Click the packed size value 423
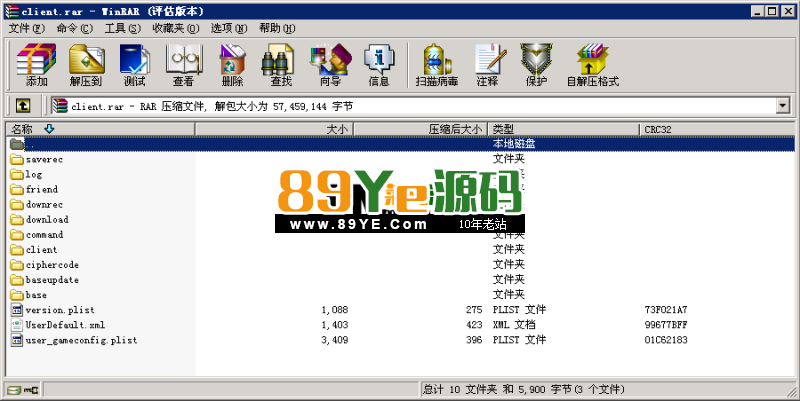Image resolution: width=800 pixels, height=401 pixels. tap(474, 325)
